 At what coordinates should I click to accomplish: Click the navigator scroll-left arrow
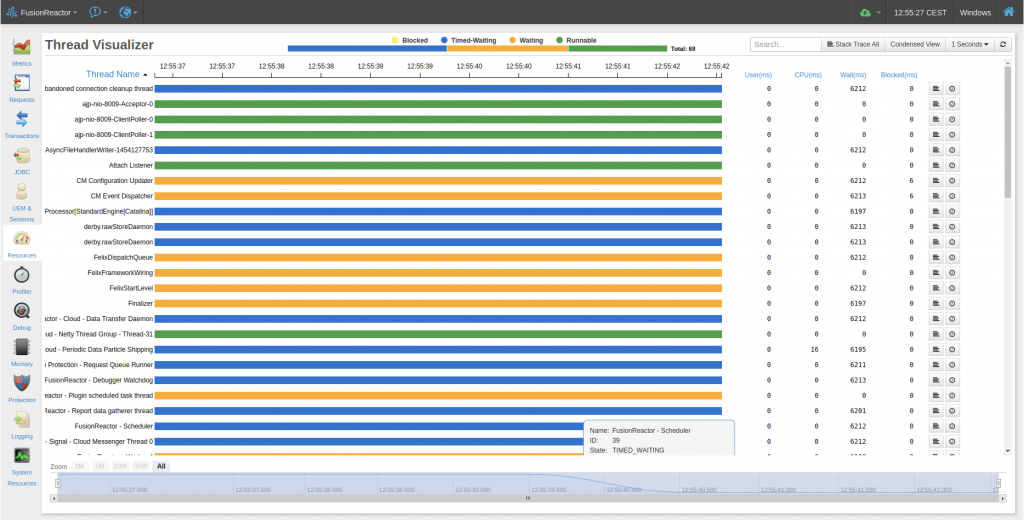(x=54, y=498)
